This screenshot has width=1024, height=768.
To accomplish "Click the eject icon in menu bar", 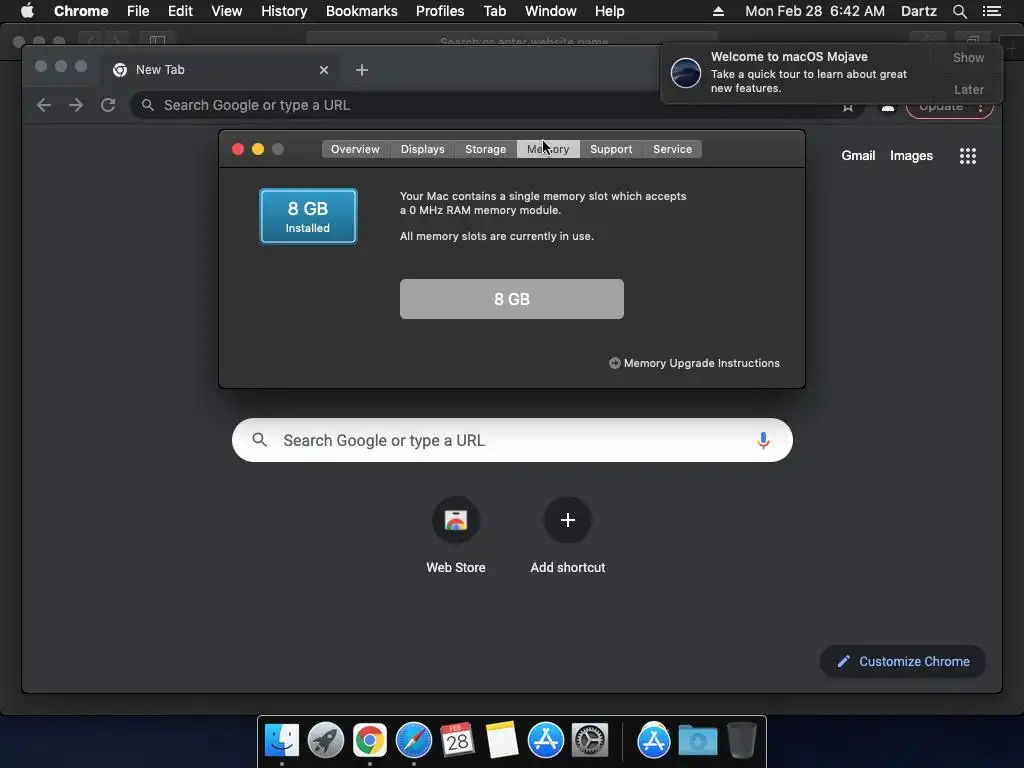I will 718,11.
